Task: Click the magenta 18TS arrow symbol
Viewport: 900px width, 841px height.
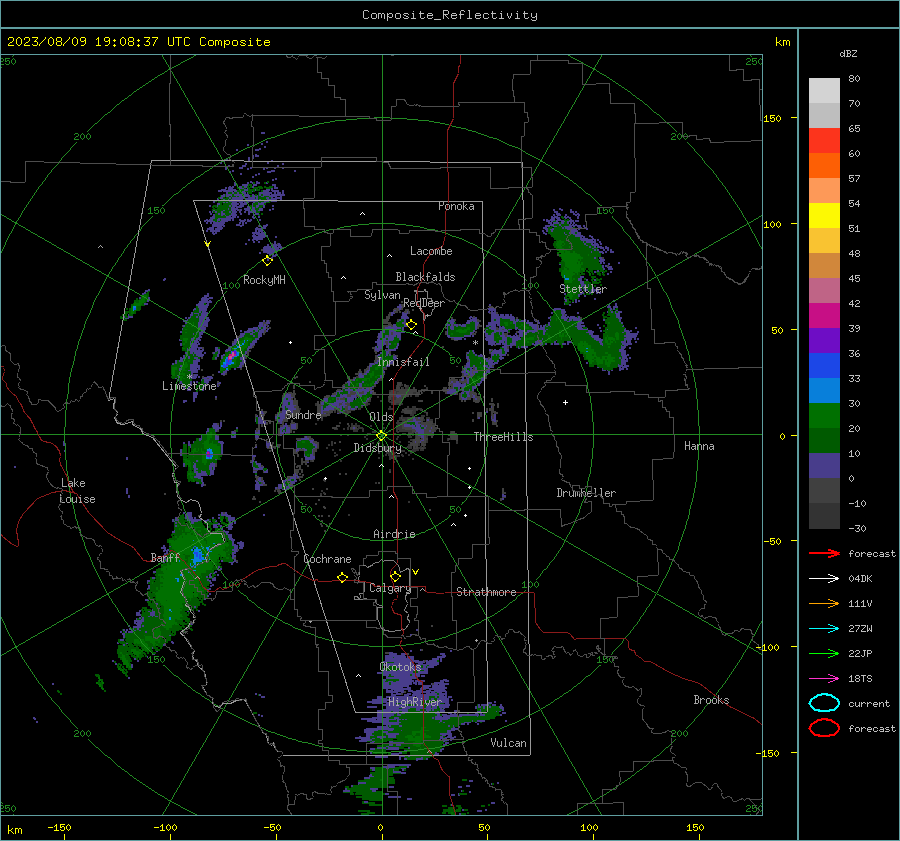Action: point(824,679)
